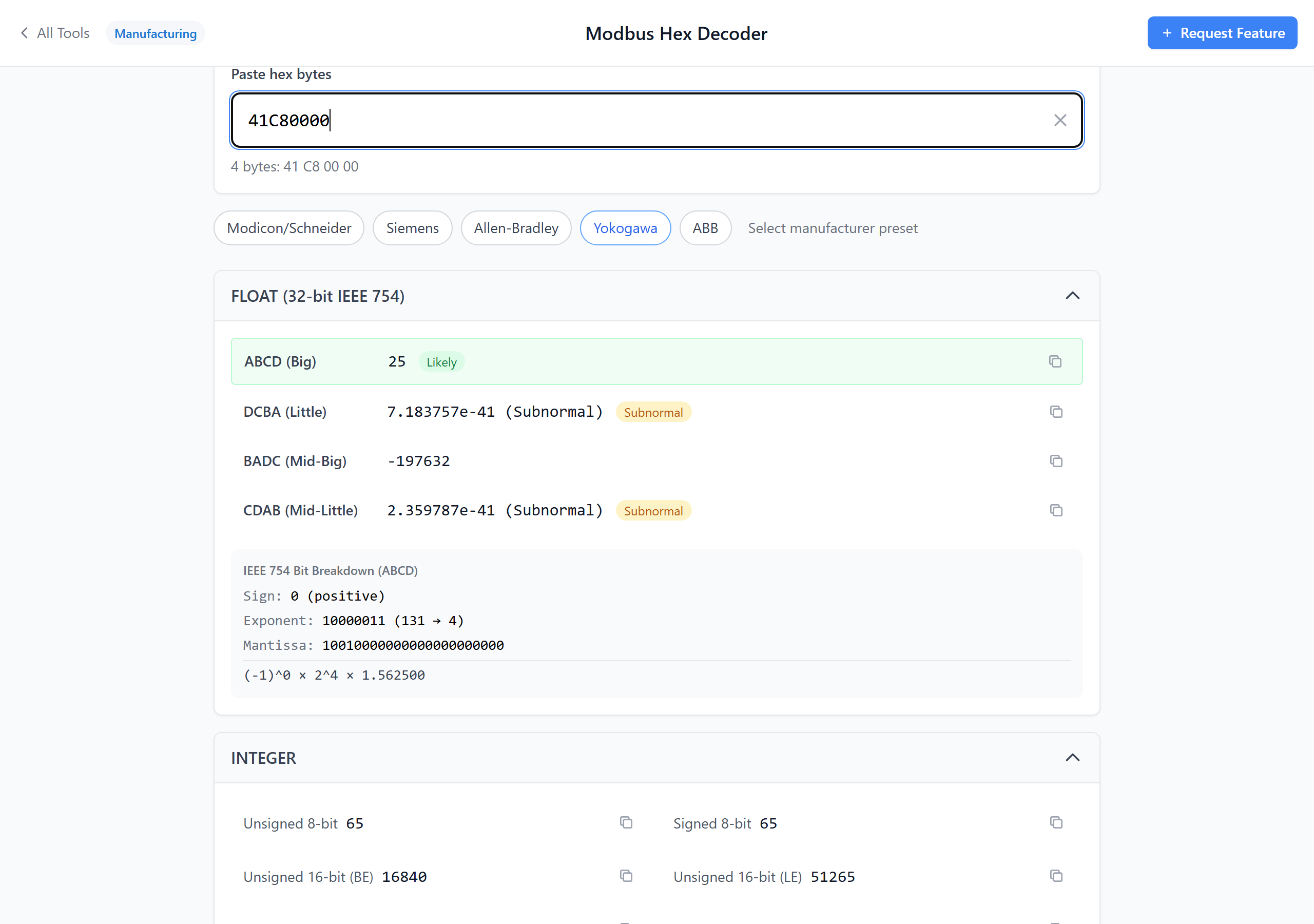Select the ABB manufacturer preset
Viewport: 1314px width, 924px height.
[705, 228]
